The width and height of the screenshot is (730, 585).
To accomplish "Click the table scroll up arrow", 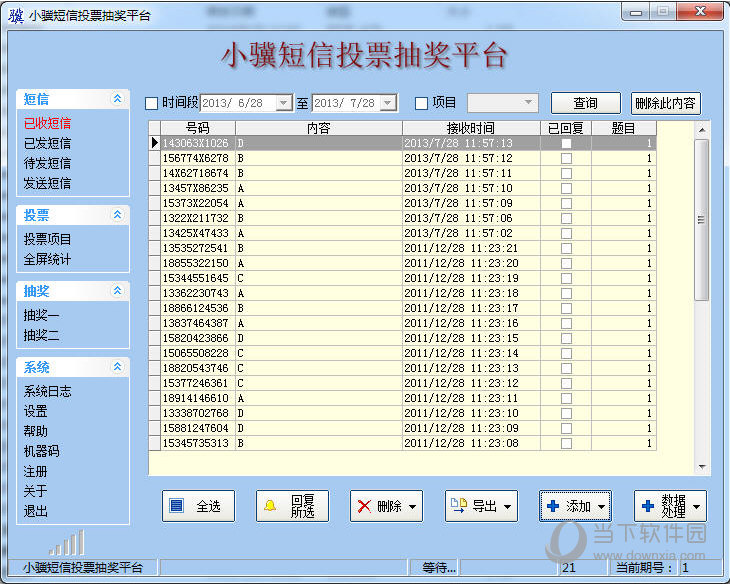I will point(702,130).
